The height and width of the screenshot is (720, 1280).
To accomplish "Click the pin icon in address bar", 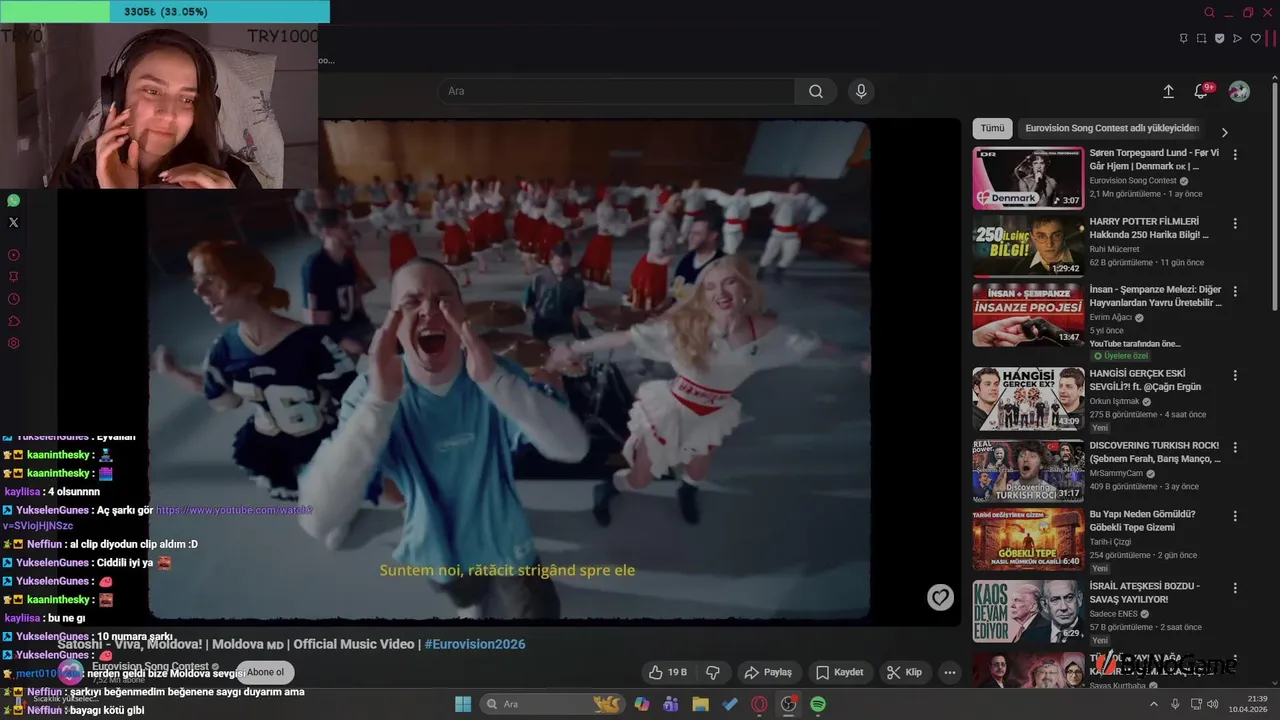I will click(x=1183, y=39).
